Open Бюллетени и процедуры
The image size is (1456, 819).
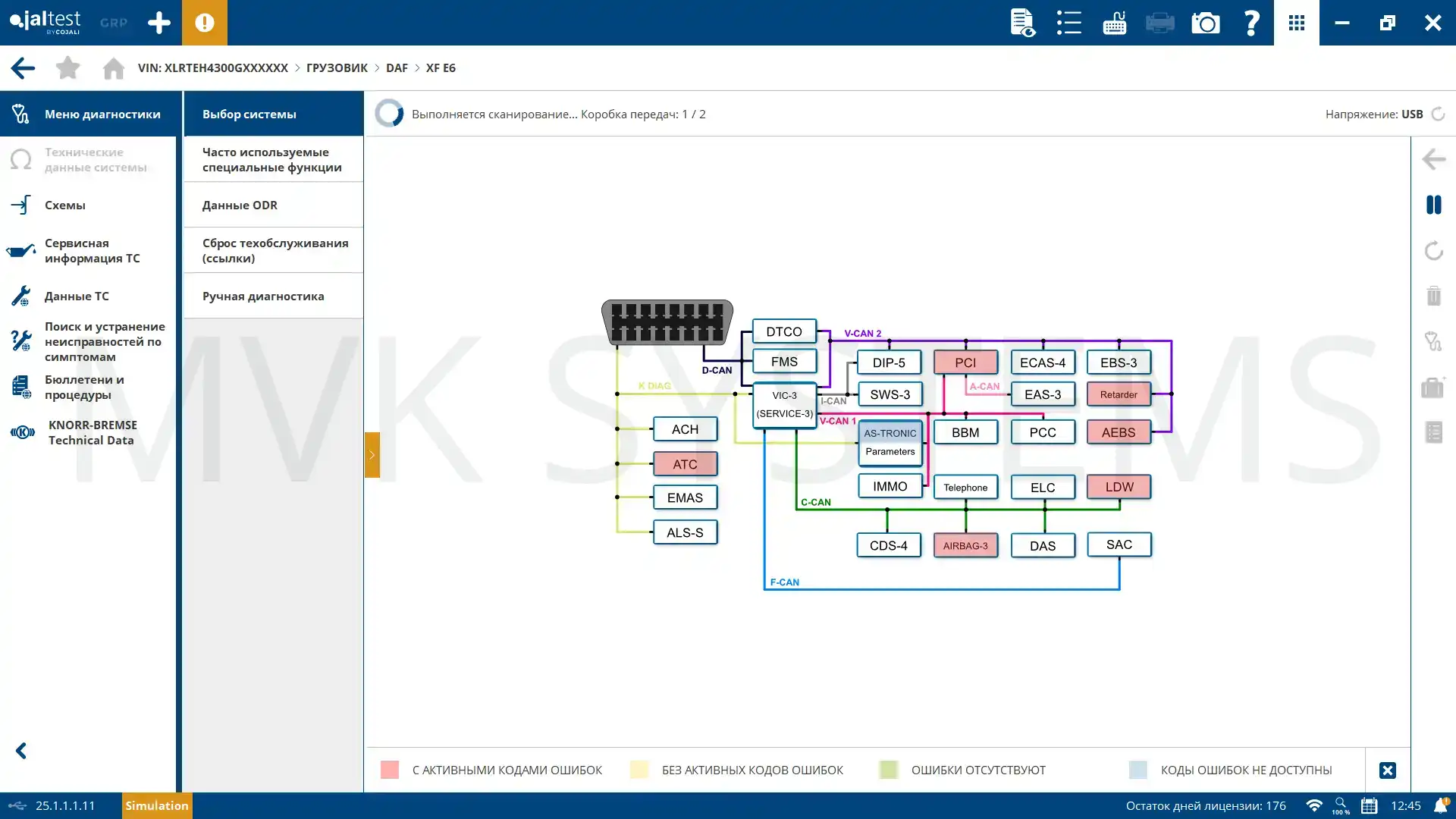(88, 387)
